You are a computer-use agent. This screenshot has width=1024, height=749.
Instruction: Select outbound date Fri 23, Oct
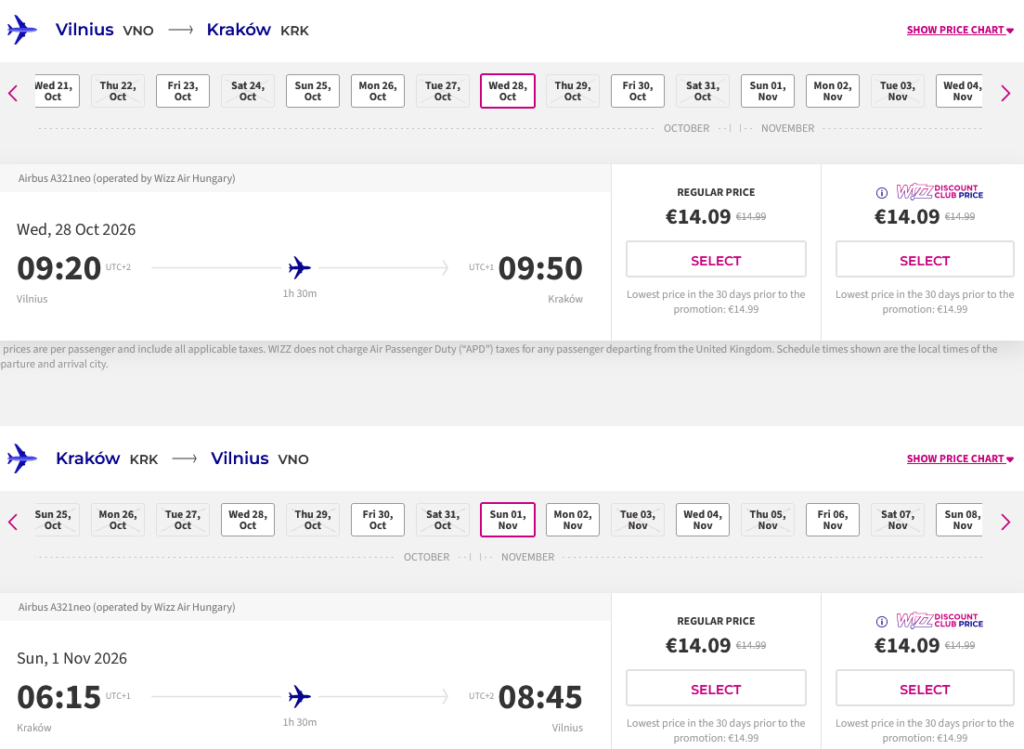[x=183, y=91]
